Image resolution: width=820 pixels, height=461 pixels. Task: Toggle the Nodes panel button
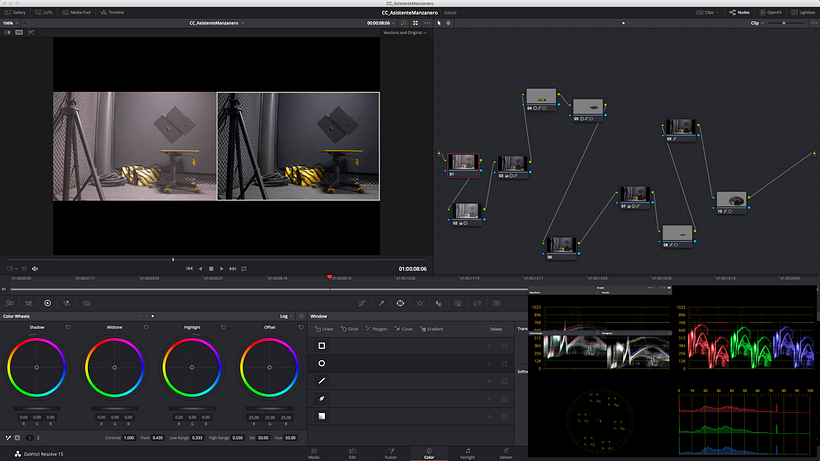pos(741,12)
